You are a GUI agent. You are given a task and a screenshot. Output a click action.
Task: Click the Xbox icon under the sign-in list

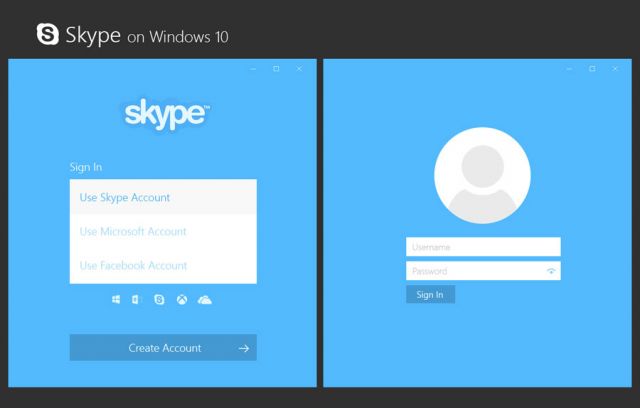[x=182, y=300]
